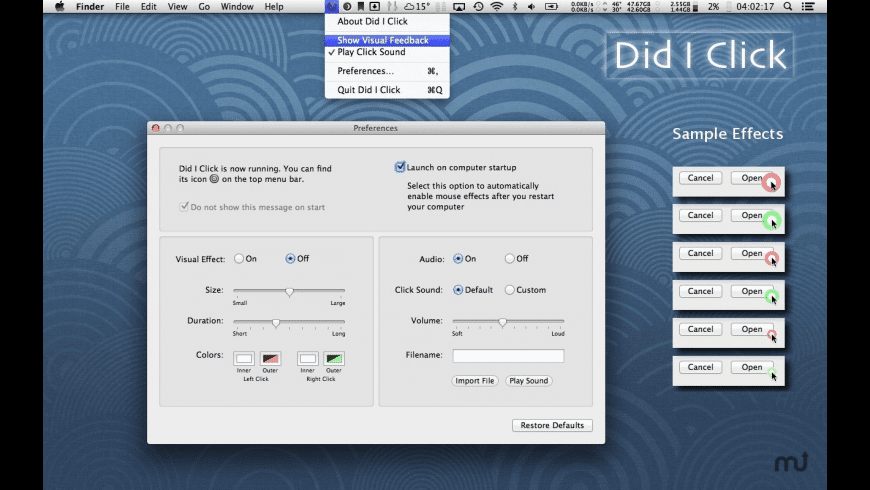Click the half-moon circle menu bar icon

click(x=347, y=7)
